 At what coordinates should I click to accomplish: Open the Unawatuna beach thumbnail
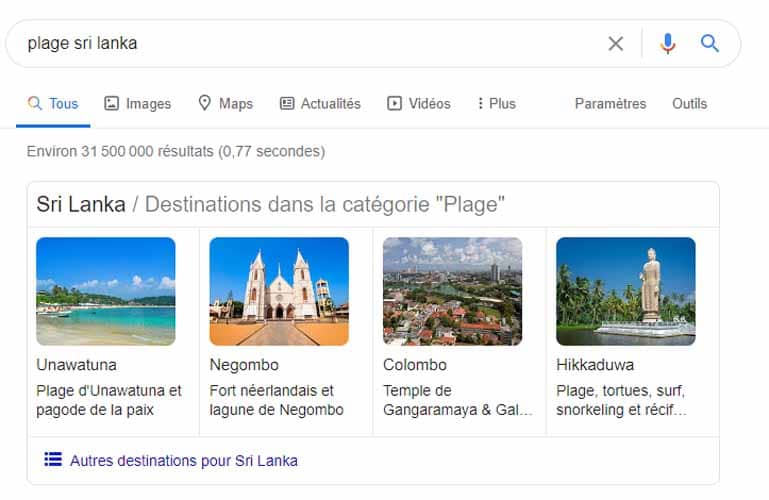point(106,292)
